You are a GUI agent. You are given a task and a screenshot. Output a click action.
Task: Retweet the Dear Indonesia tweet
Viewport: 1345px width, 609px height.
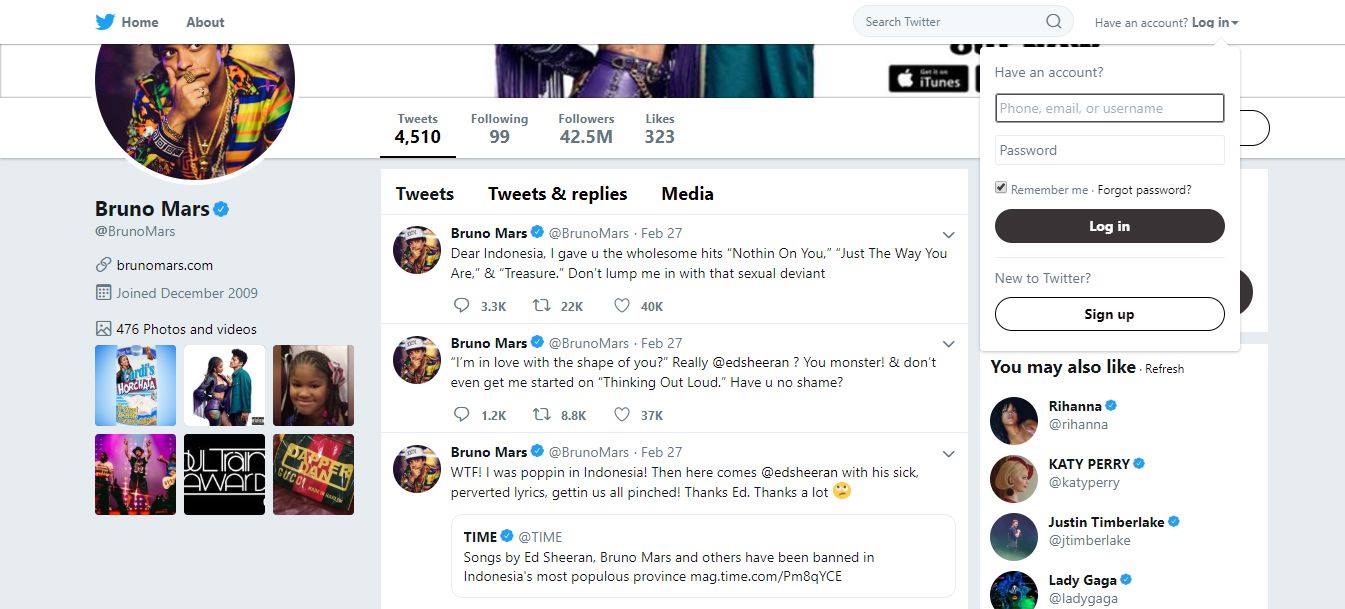pyautogui.click(x=541, y=306)
